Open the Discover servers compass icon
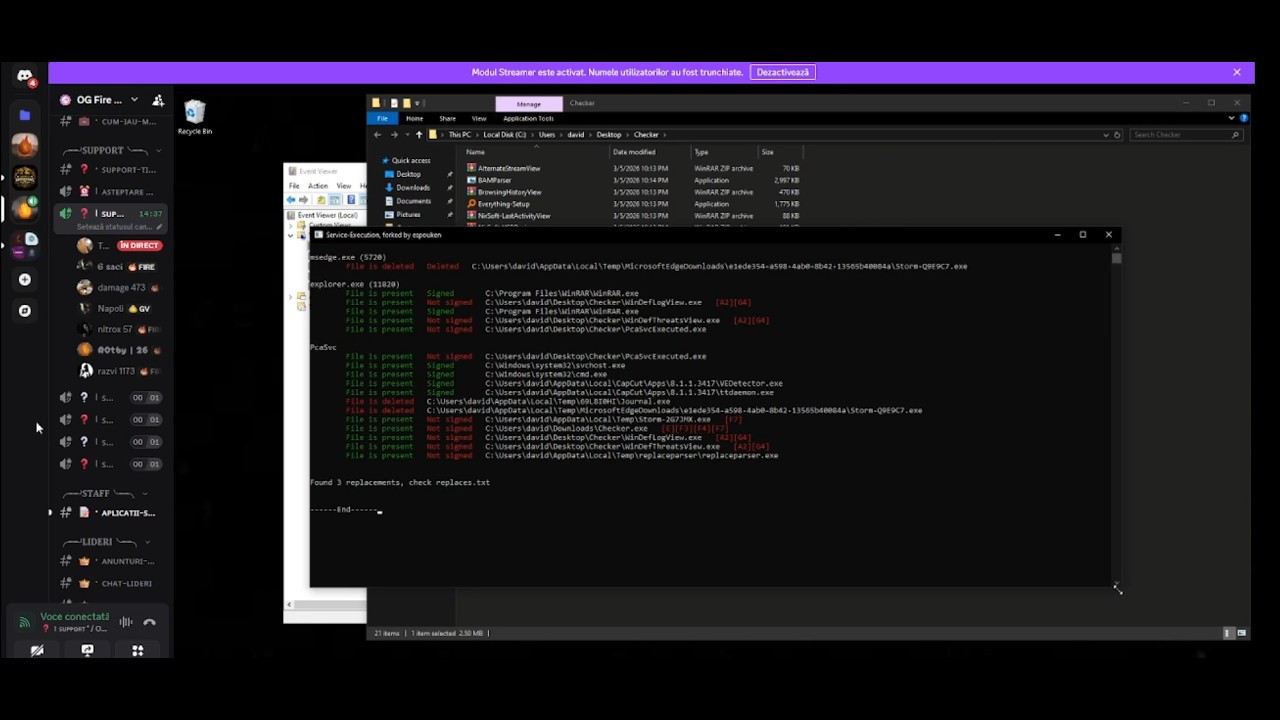Screen dimensions: 1280x720 click(x=25, y=311)
